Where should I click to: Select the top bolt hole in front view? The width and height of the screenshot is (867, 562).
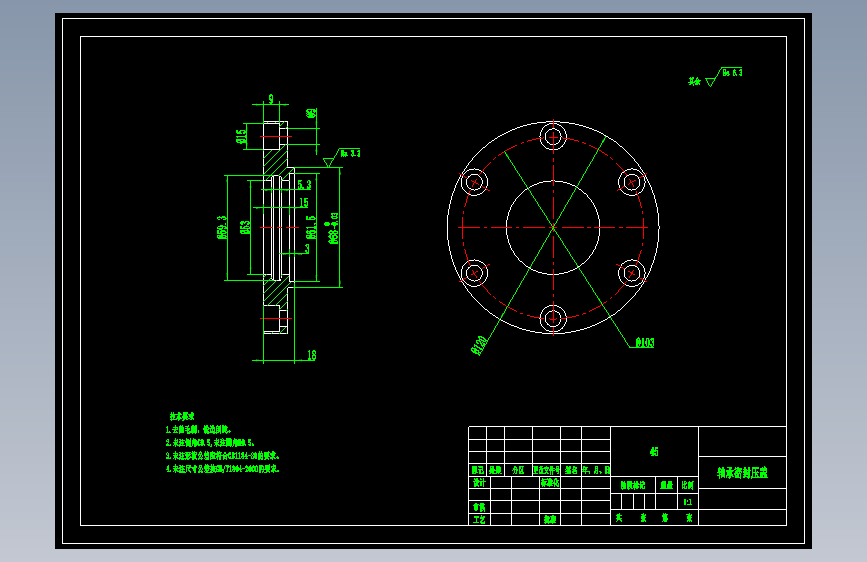coord(553,136)
